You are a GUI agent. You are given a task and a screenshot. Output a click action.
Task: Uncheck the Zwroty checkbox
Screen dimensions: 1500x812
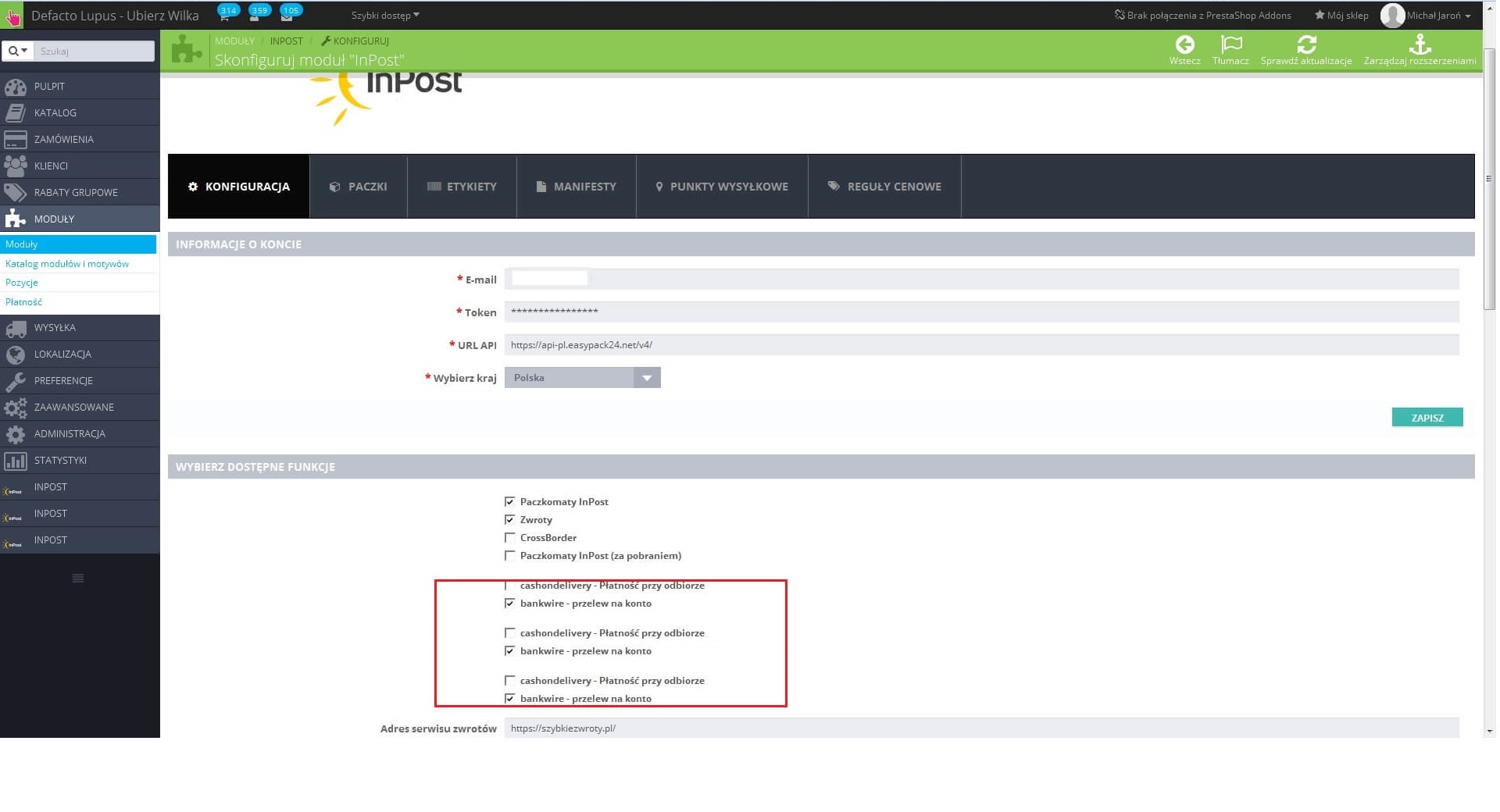(x=510, y=520)
